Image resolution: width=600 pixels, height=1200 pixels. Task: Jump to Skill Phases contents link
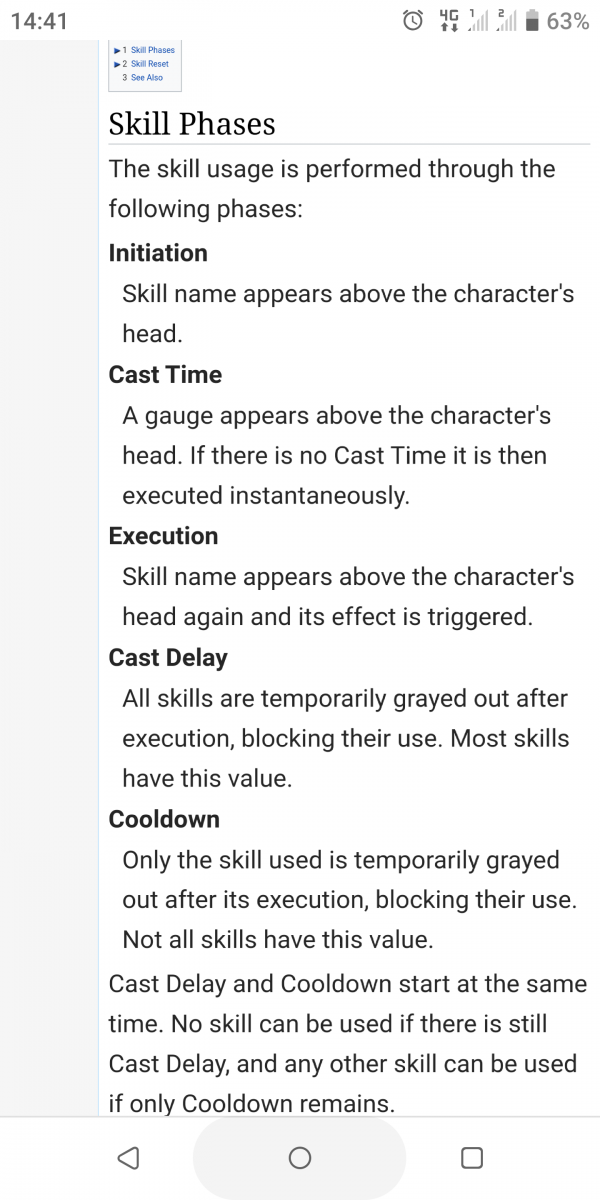pos(152,50)
